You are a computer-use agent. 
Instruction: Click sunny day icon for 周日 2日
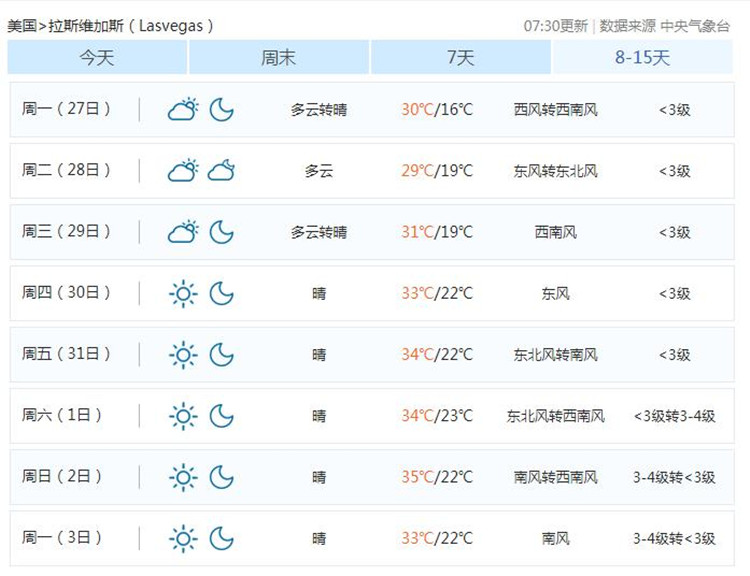pyautogui.click(x=183, y=477)
